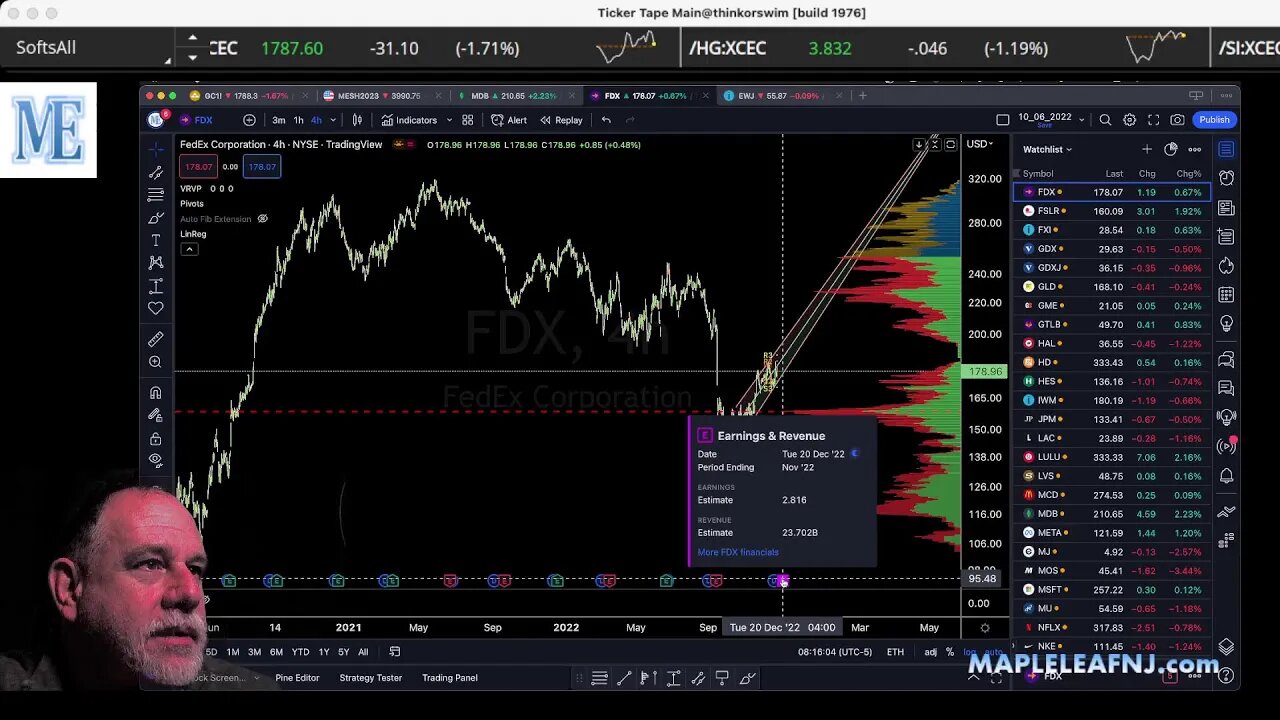Activate the zoom-in magnifier tool

pos(156,362)
